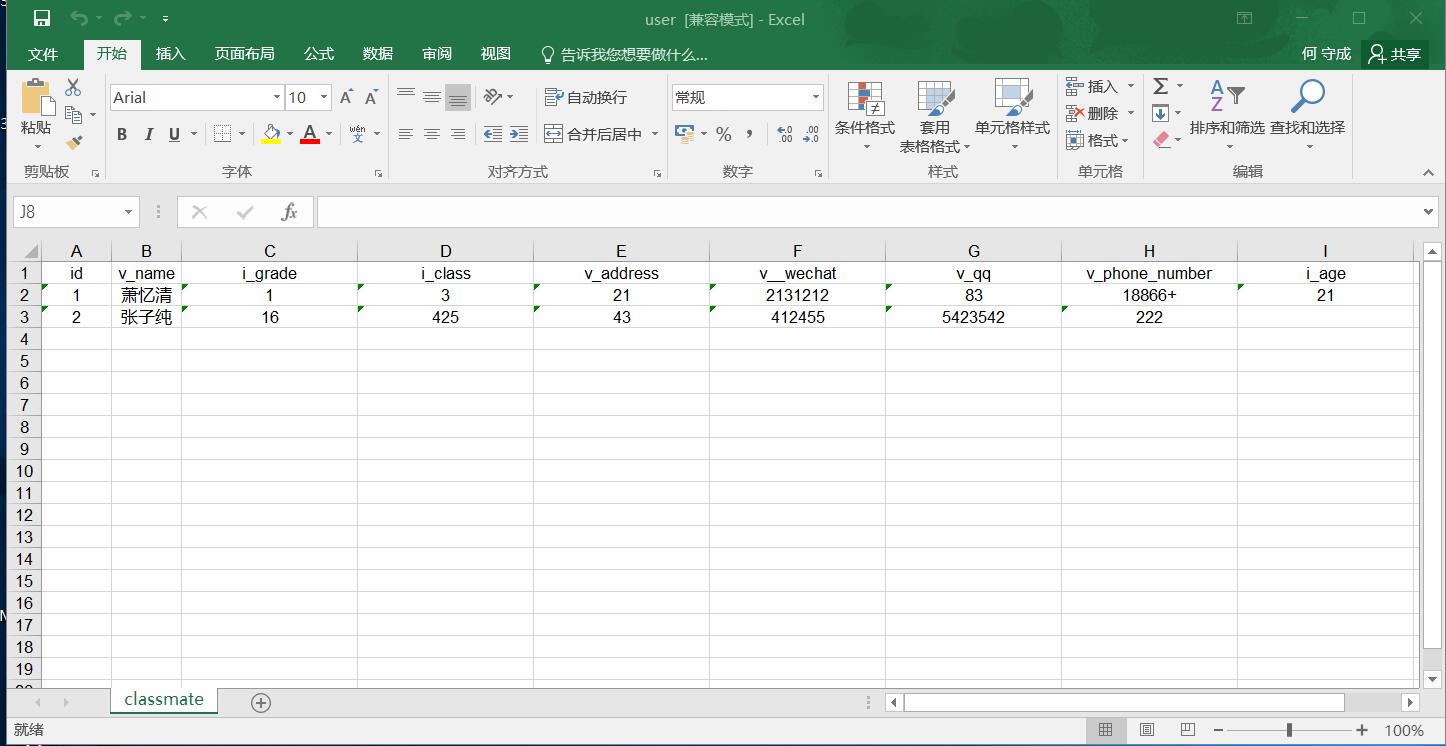
Task: Open 条件格式 conditional formatting
Action: point(865,116)
